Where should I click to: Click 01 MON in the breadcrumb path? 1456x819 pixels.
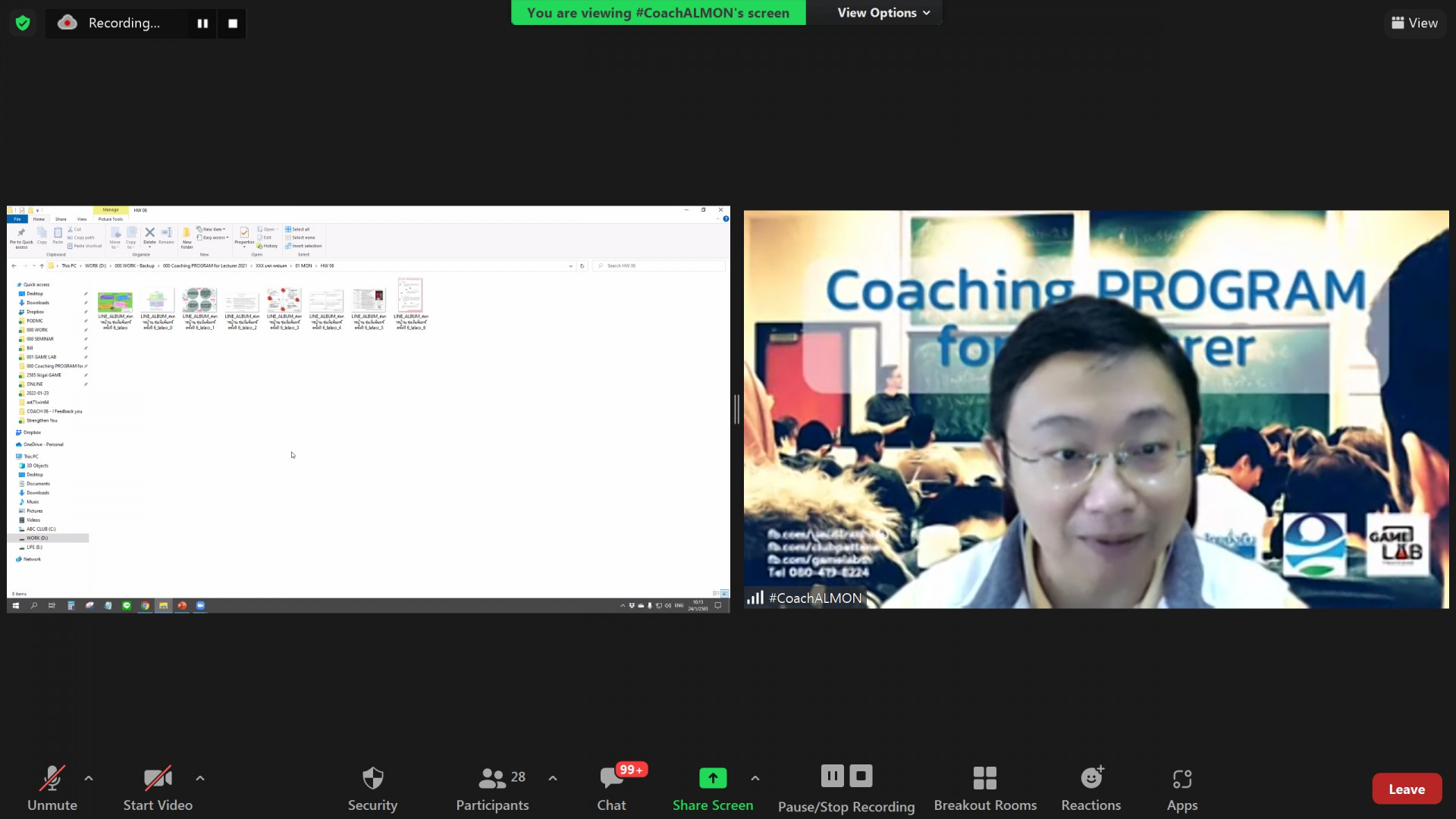coord(303,266)
